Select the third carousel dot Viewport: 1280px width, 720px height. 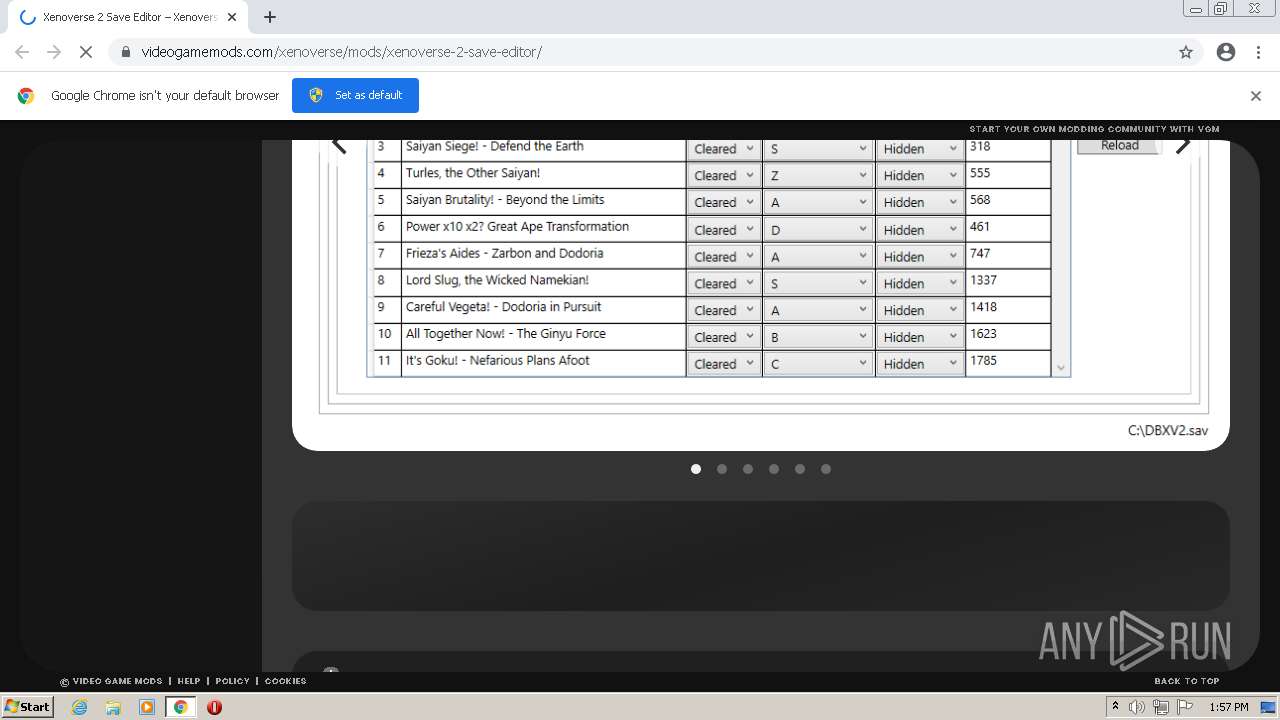[x=748, y=469]
